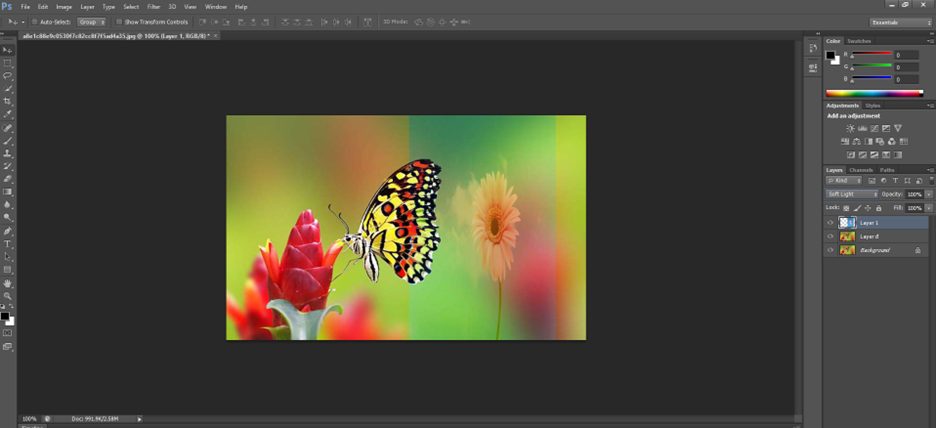This screenshot has width=936, height=428.
Task: Switch to the Swatches tab
Action: pyautogui.click(x=859, y=41)
